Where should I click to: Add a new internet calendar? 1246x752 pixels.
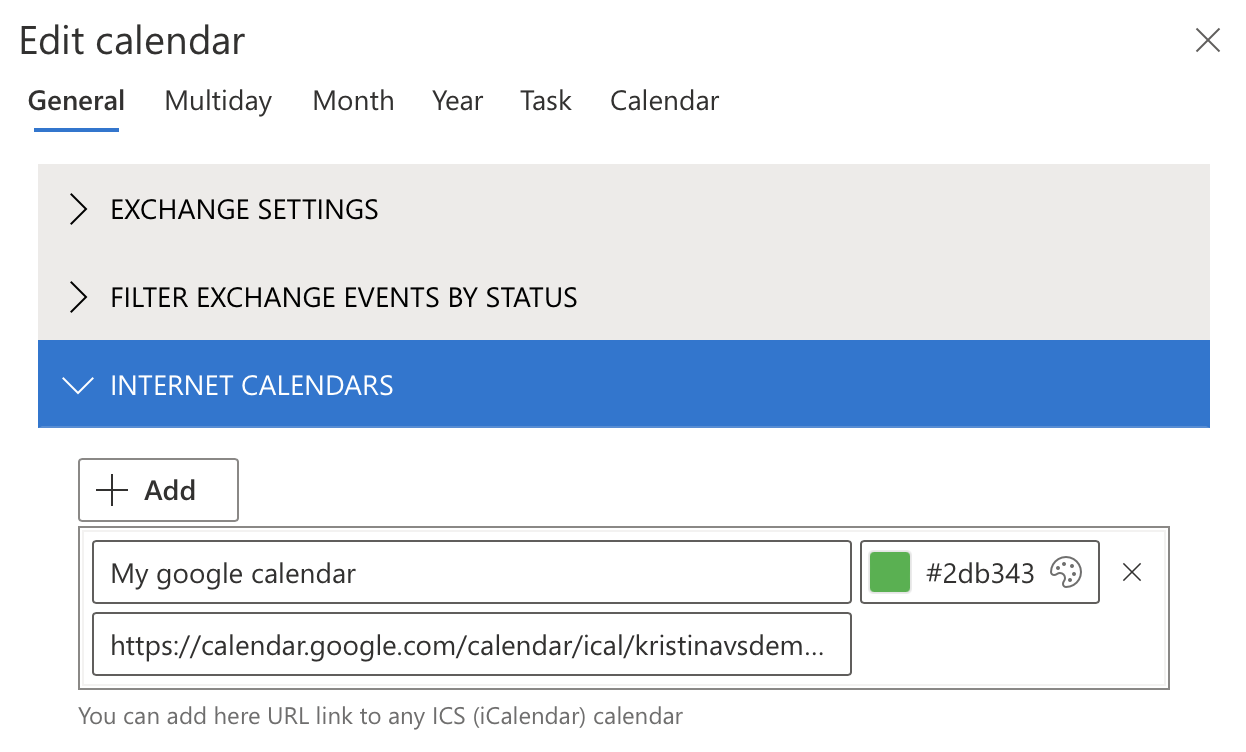coord(158,490)
